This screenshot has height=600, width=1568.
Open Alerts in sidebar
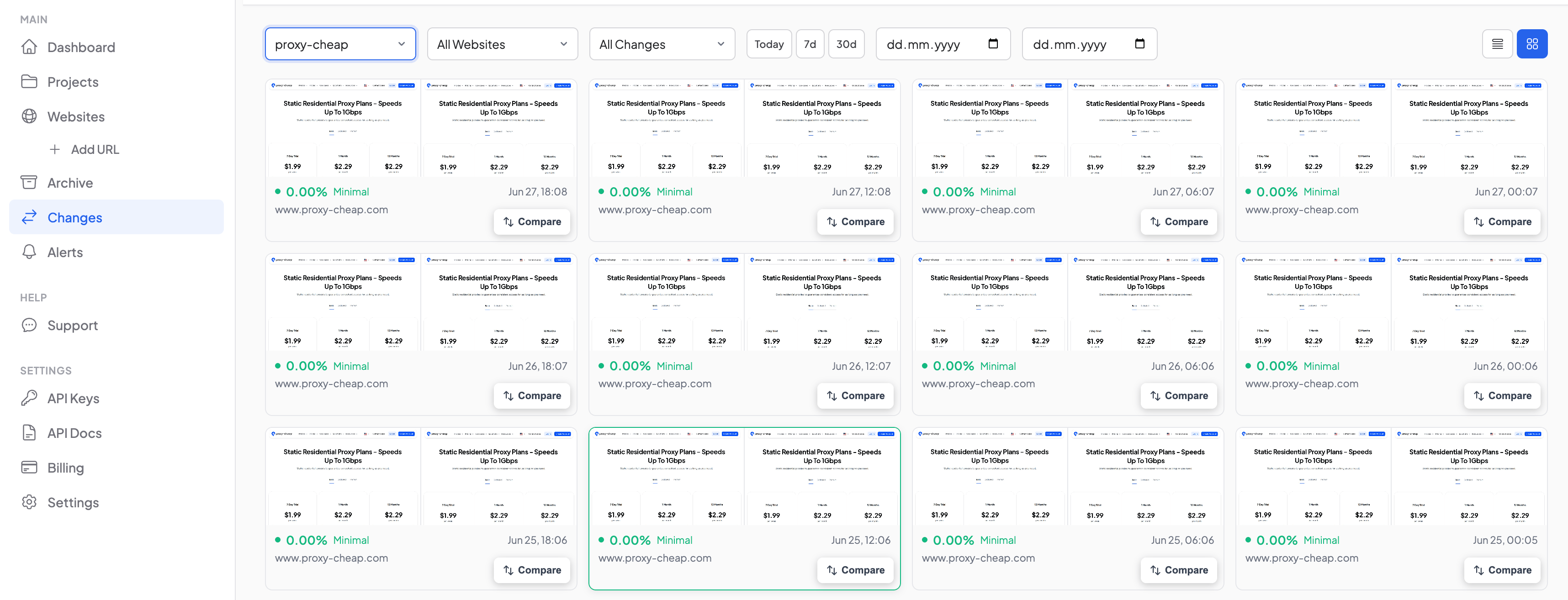(116, 252)
